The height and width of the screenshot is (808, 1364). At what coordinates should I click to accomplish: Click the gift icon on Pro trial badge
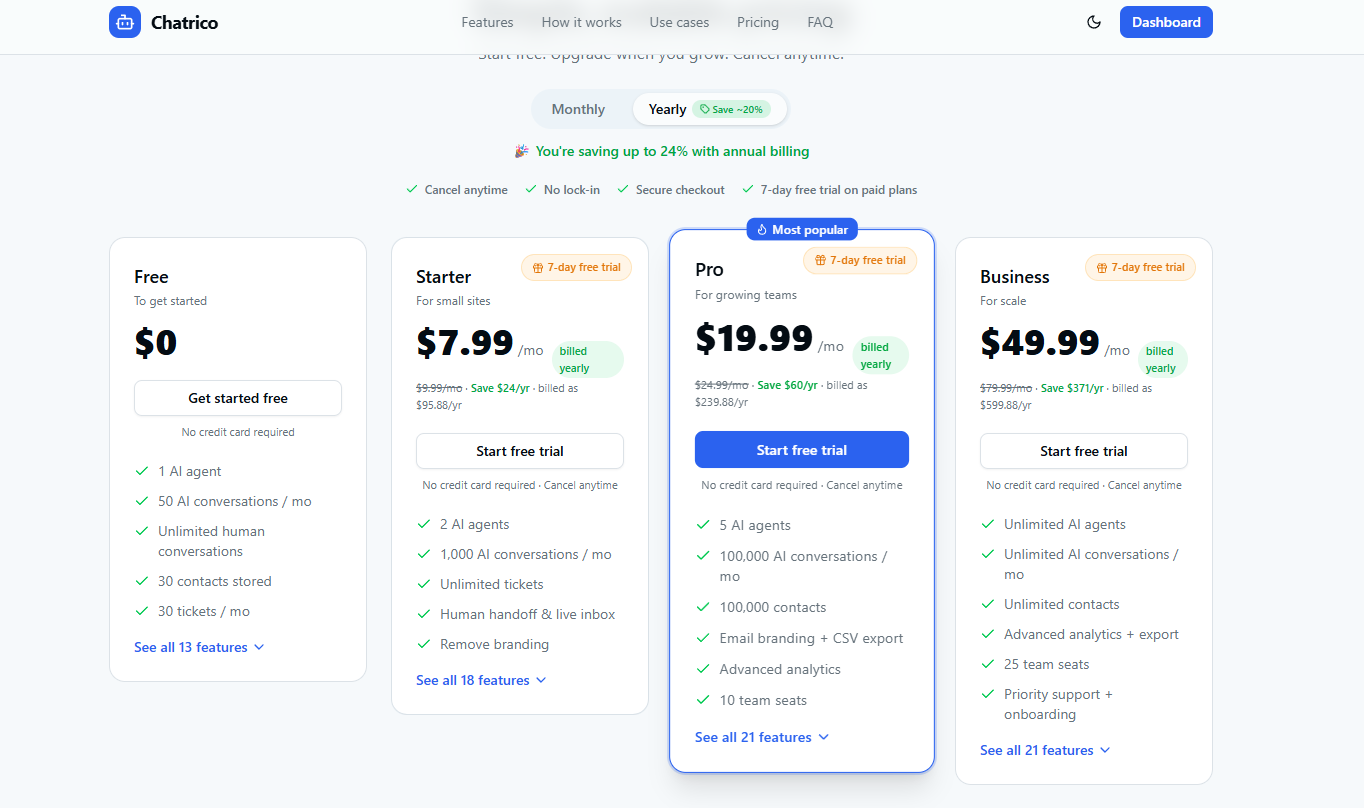[820, 260]
